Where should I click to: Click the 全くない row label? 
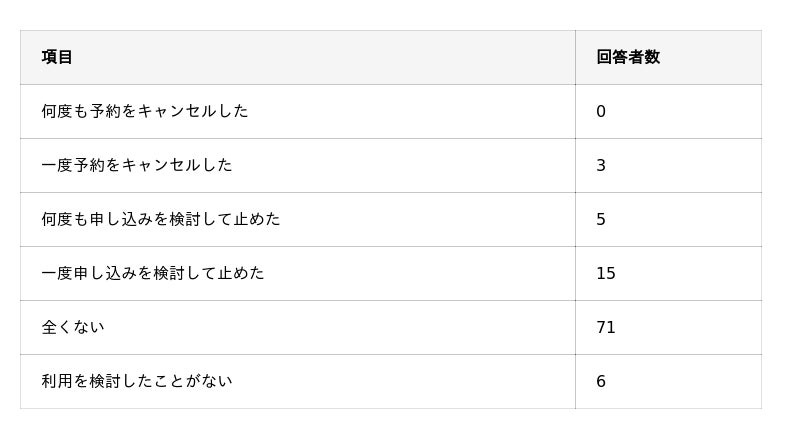[73, 327]
